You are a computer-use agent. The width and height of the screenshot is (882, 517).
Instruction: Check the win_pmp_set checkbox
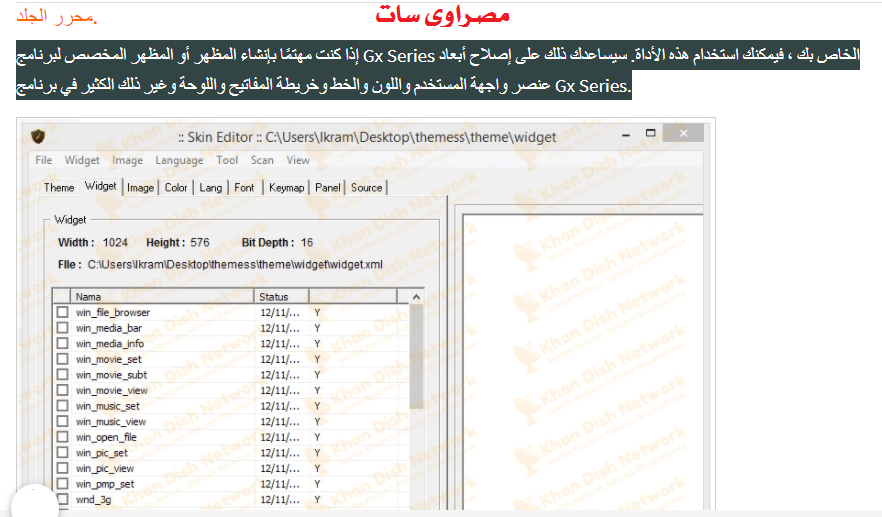tap(62, 484)
